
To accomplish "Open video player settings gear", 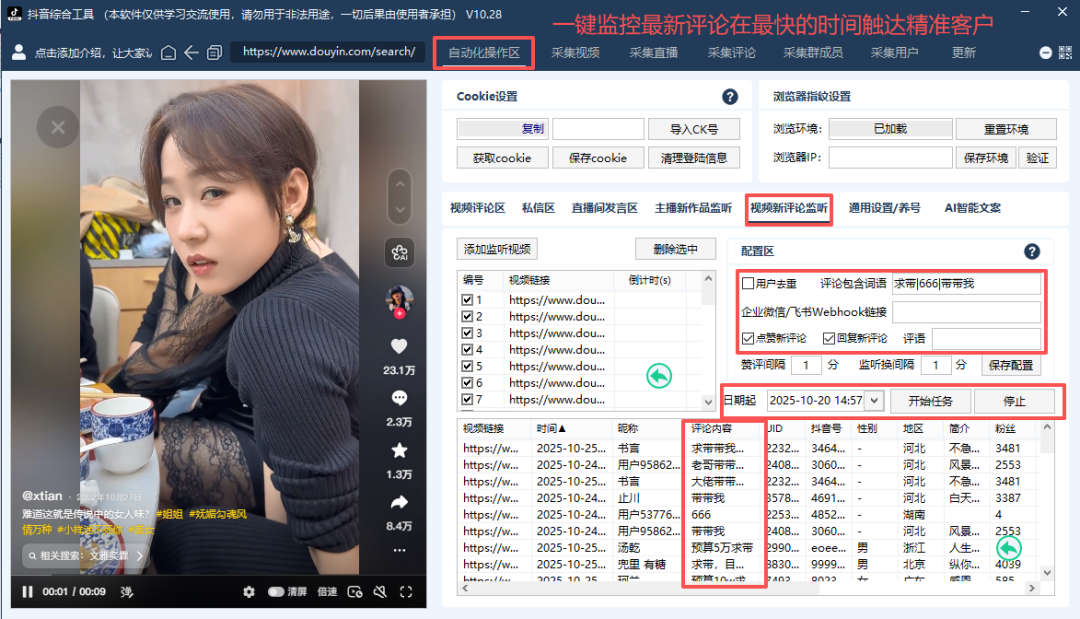I will pyautogui.click(x=249, y=591).
